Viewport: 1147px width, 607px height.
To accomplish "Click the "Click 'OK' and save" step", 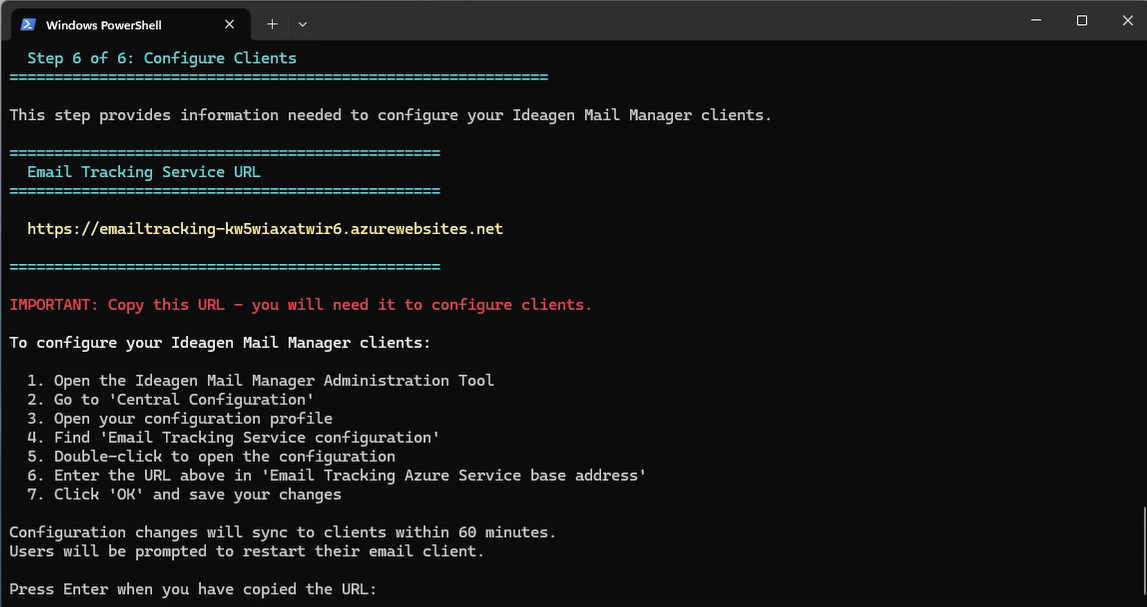I will pyautogui.click(x=184, y=495).
